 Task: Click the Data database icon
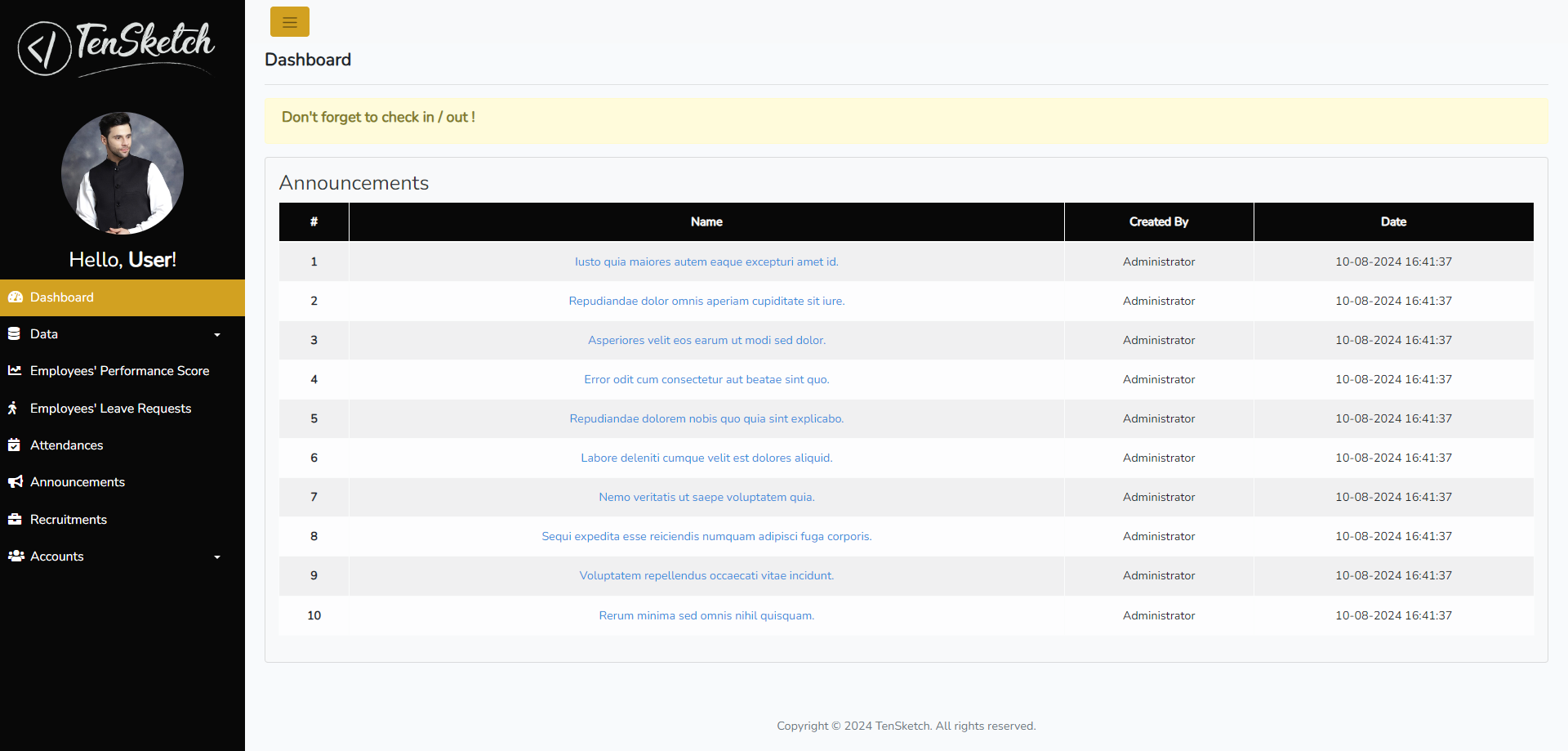[x=14, y=333]
